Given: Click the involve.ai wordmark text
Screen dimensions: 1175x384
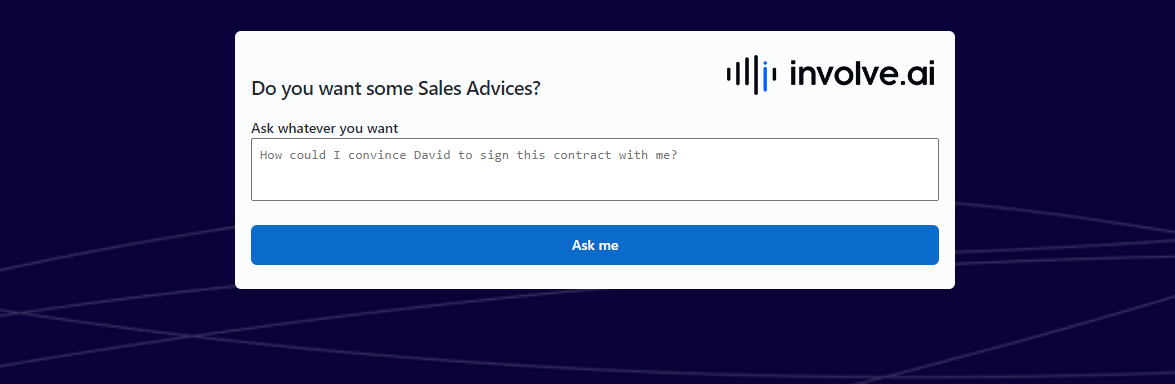Looking at the screenshot, I should tap(863, 74).
